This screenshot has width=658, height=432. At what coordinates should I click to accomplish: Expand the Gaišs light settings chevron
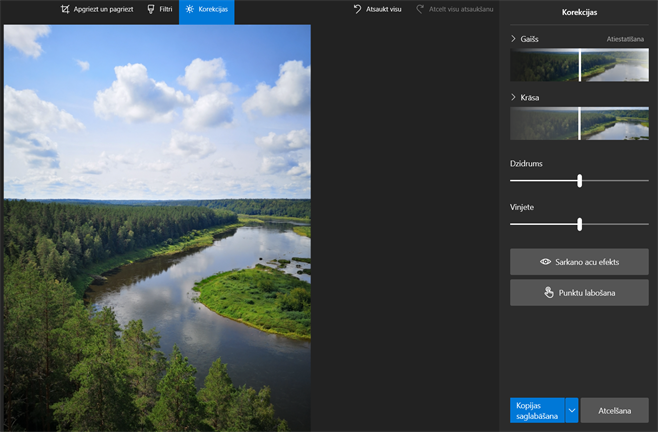514,39
